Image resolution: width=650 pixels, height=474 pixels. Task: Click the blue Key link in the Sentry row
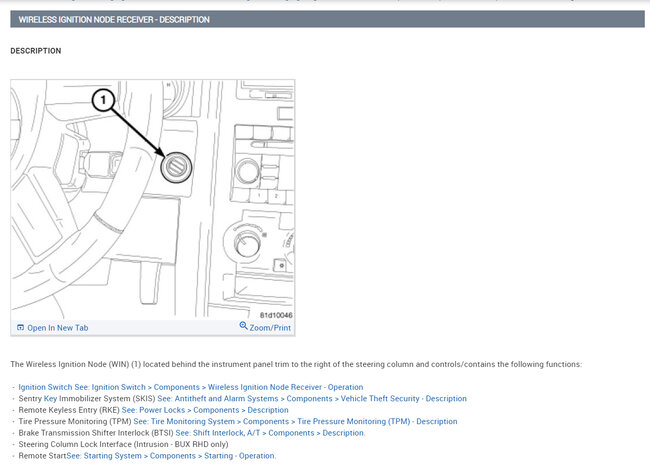pyautogui.click(x=50, y=399)
